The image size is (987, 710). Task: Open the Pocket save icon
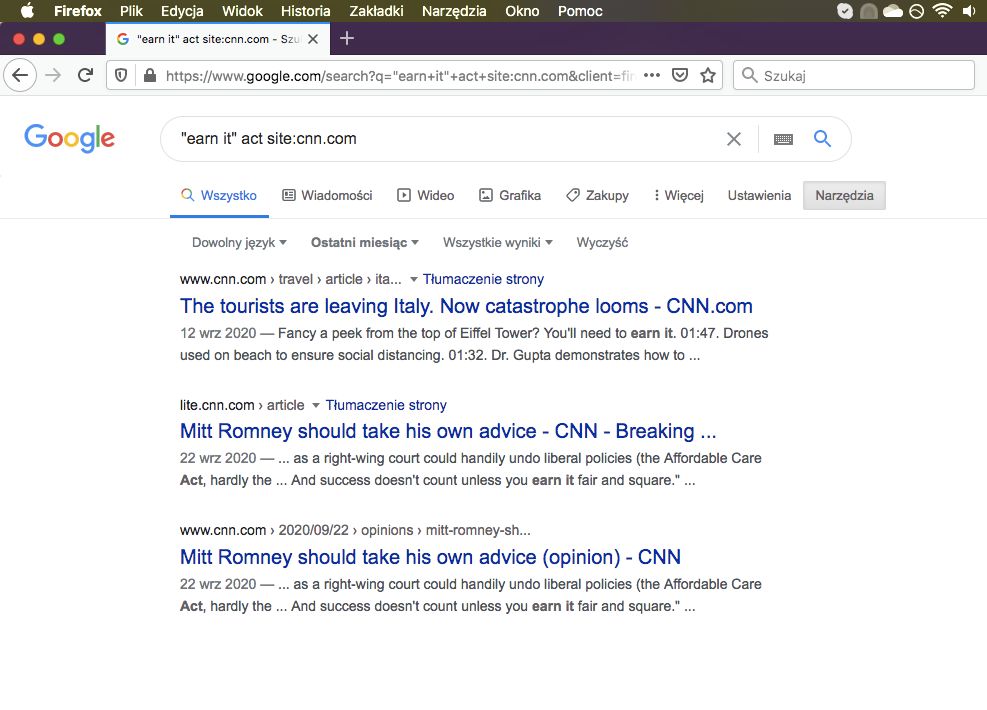680,75
